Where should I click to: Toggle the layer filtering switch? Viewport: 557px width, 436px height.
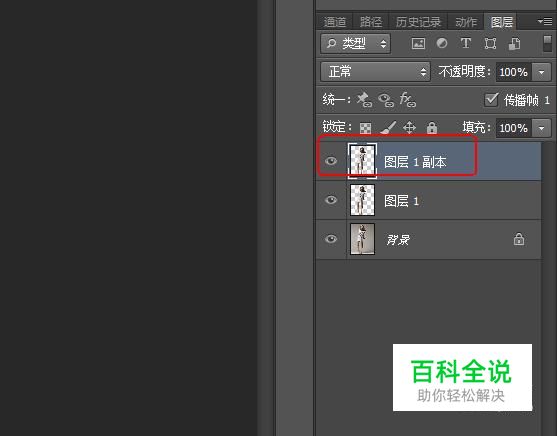pos(547,43)
